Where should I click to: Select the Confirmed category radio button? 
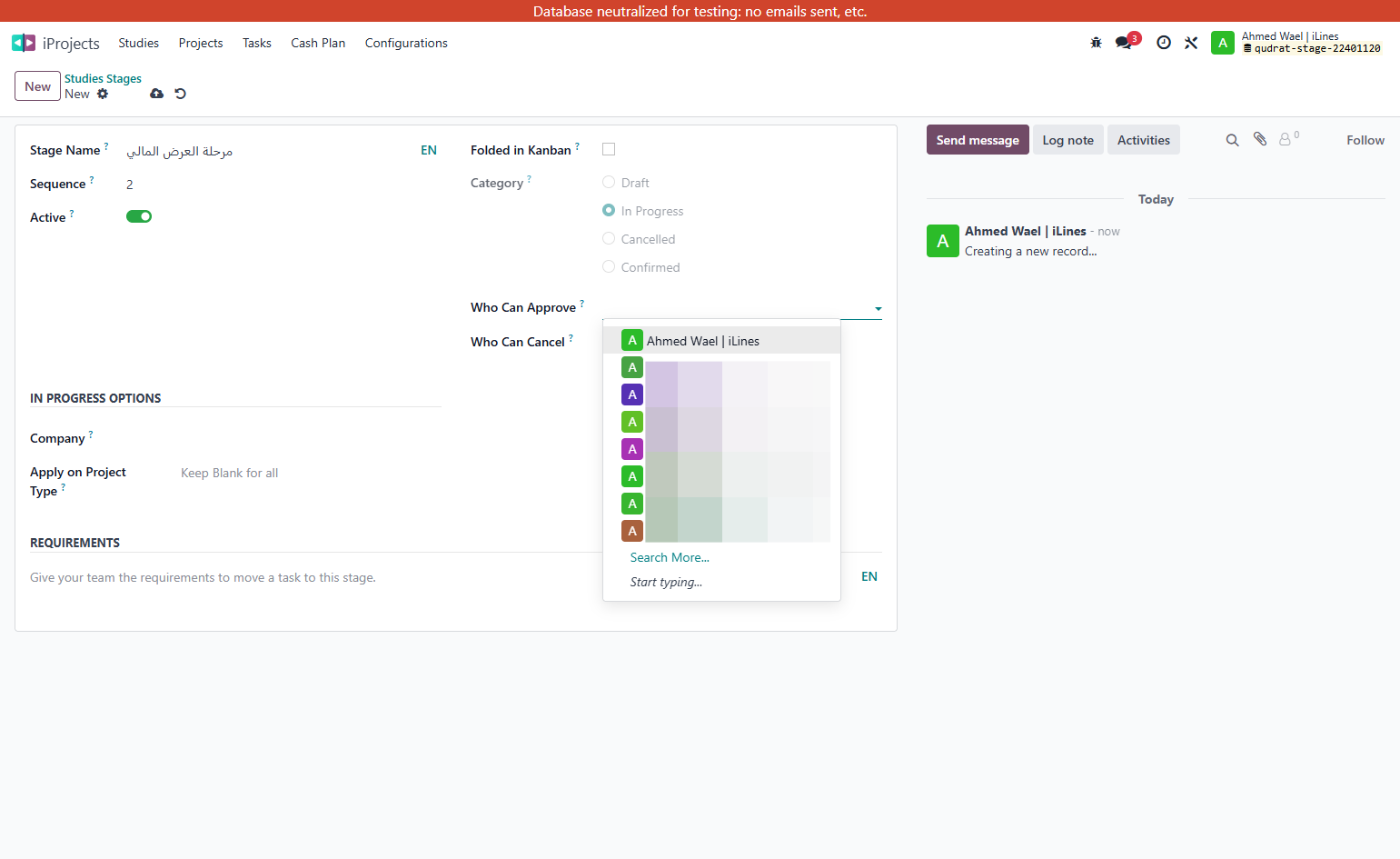pos(609,266)
